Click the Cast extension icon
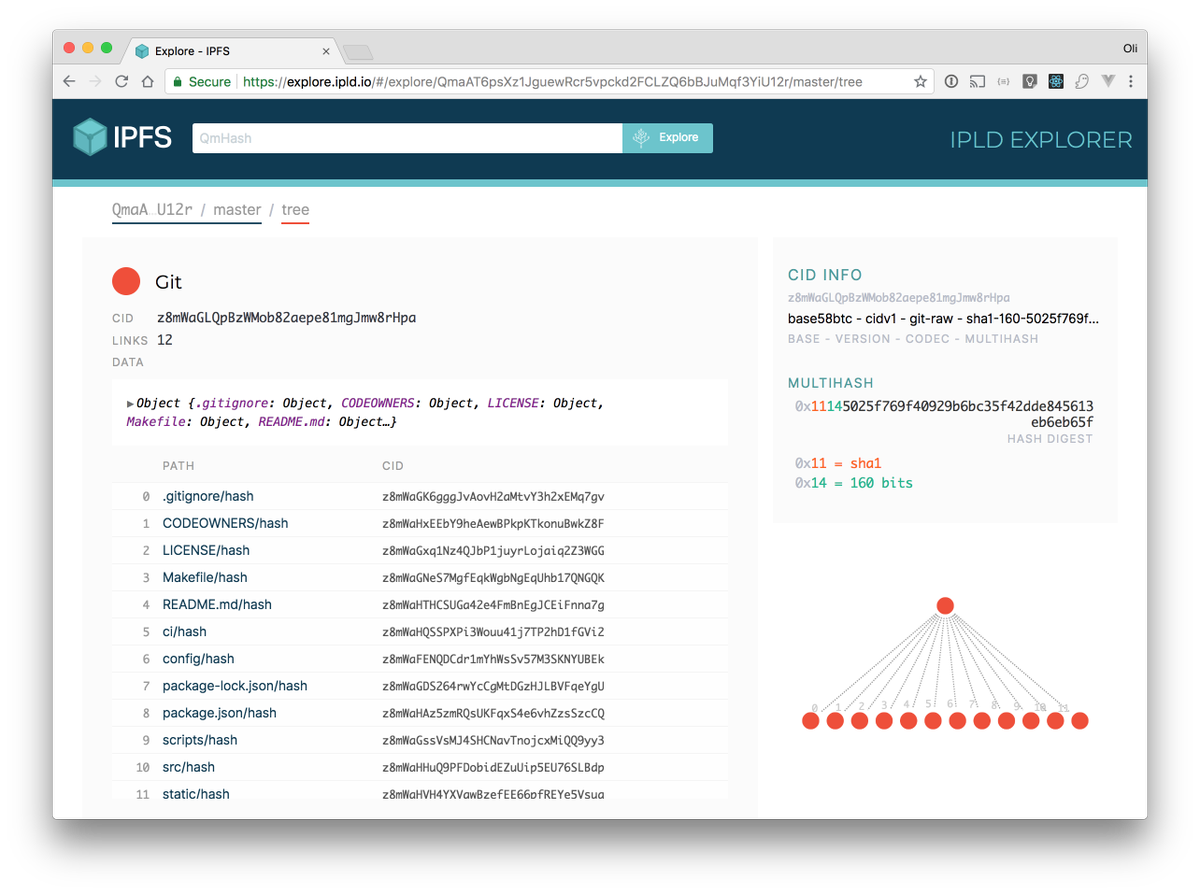 coord(977,82)
